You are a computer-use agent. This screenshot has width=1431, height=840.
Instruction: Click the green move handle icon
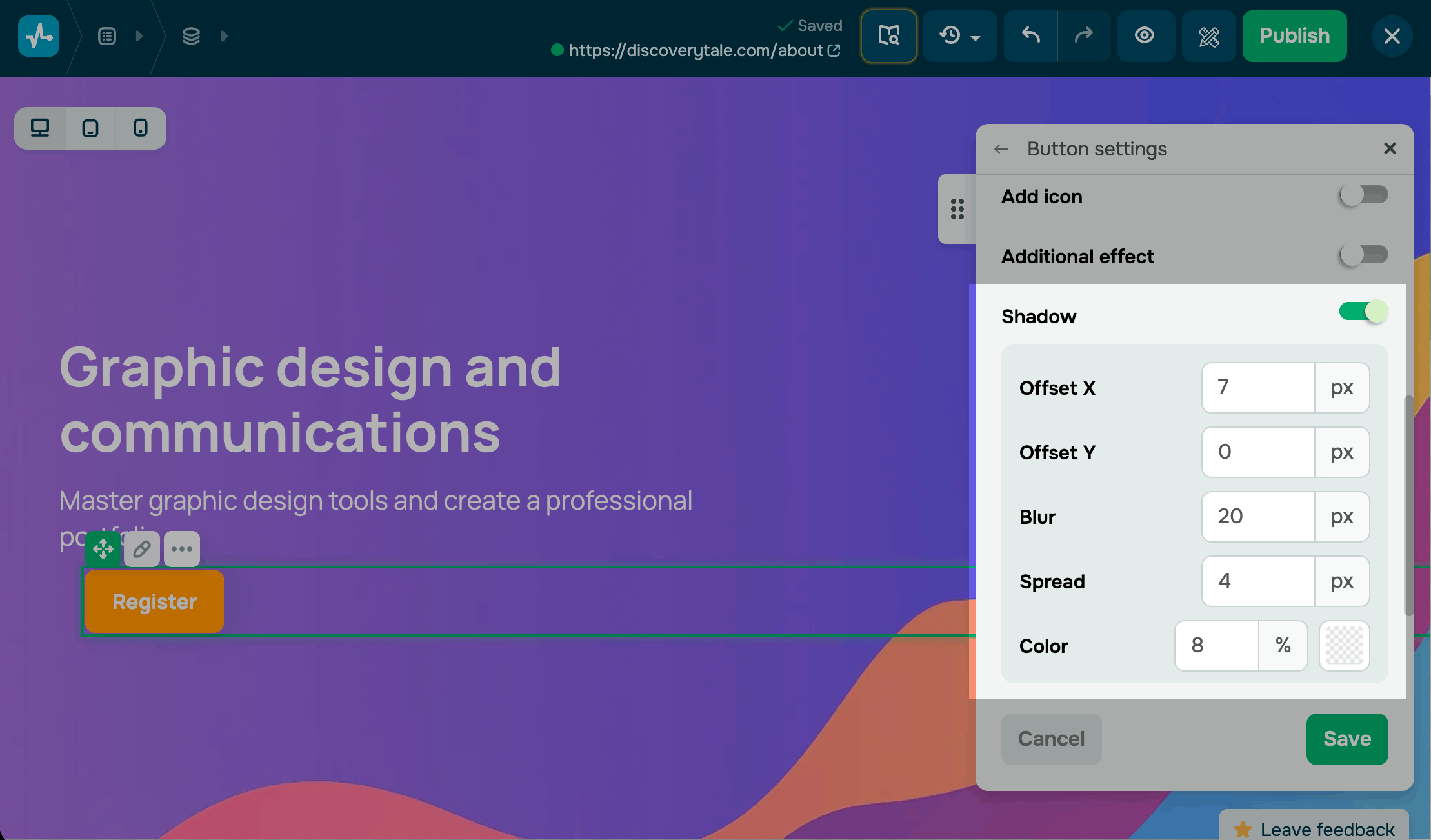[x=103, y=549]
